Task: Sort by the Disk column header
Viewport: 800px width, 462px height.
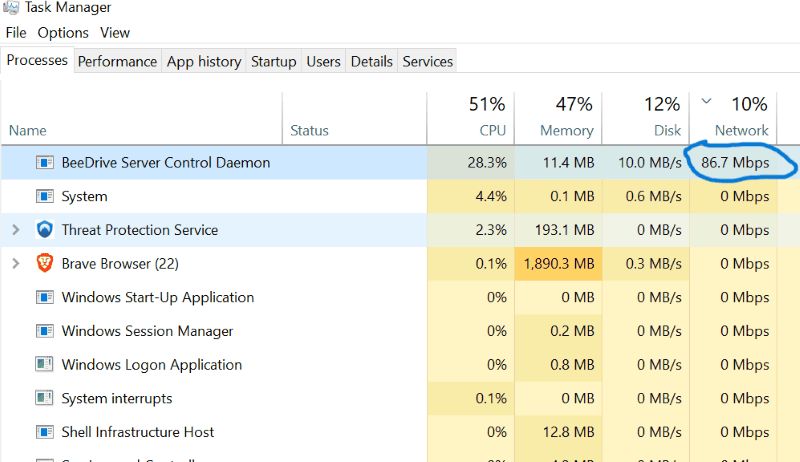Action: pos(646,118)
